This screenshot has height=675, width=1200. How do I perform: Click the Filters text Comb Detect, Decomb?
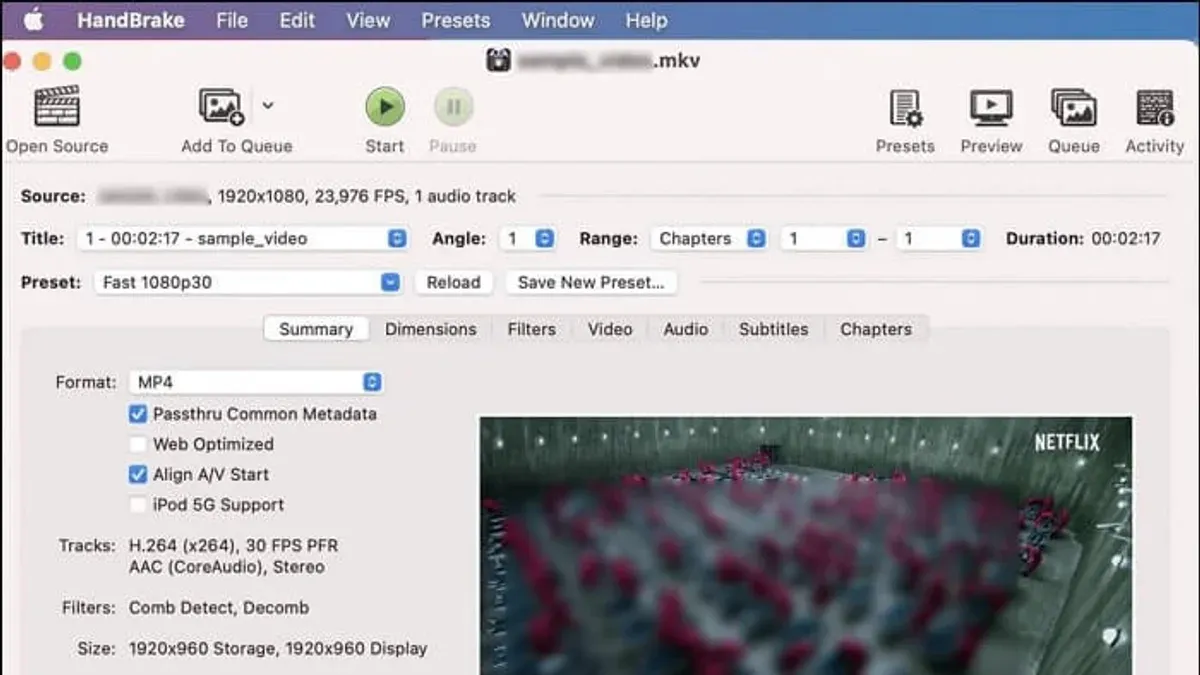tap(219, 608)
